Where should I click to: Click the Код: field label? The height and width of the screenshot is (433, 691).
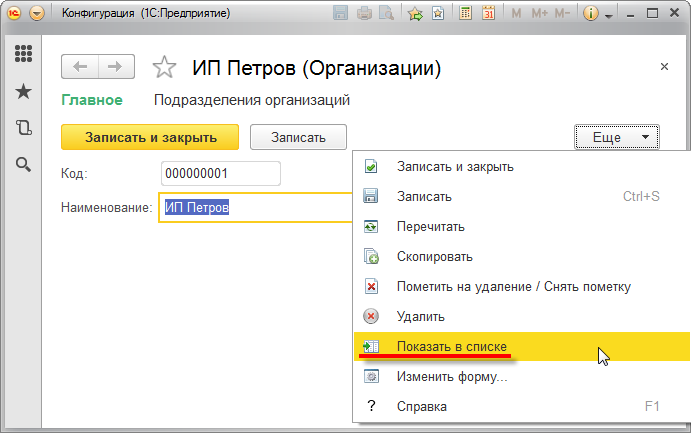point(74,174)
